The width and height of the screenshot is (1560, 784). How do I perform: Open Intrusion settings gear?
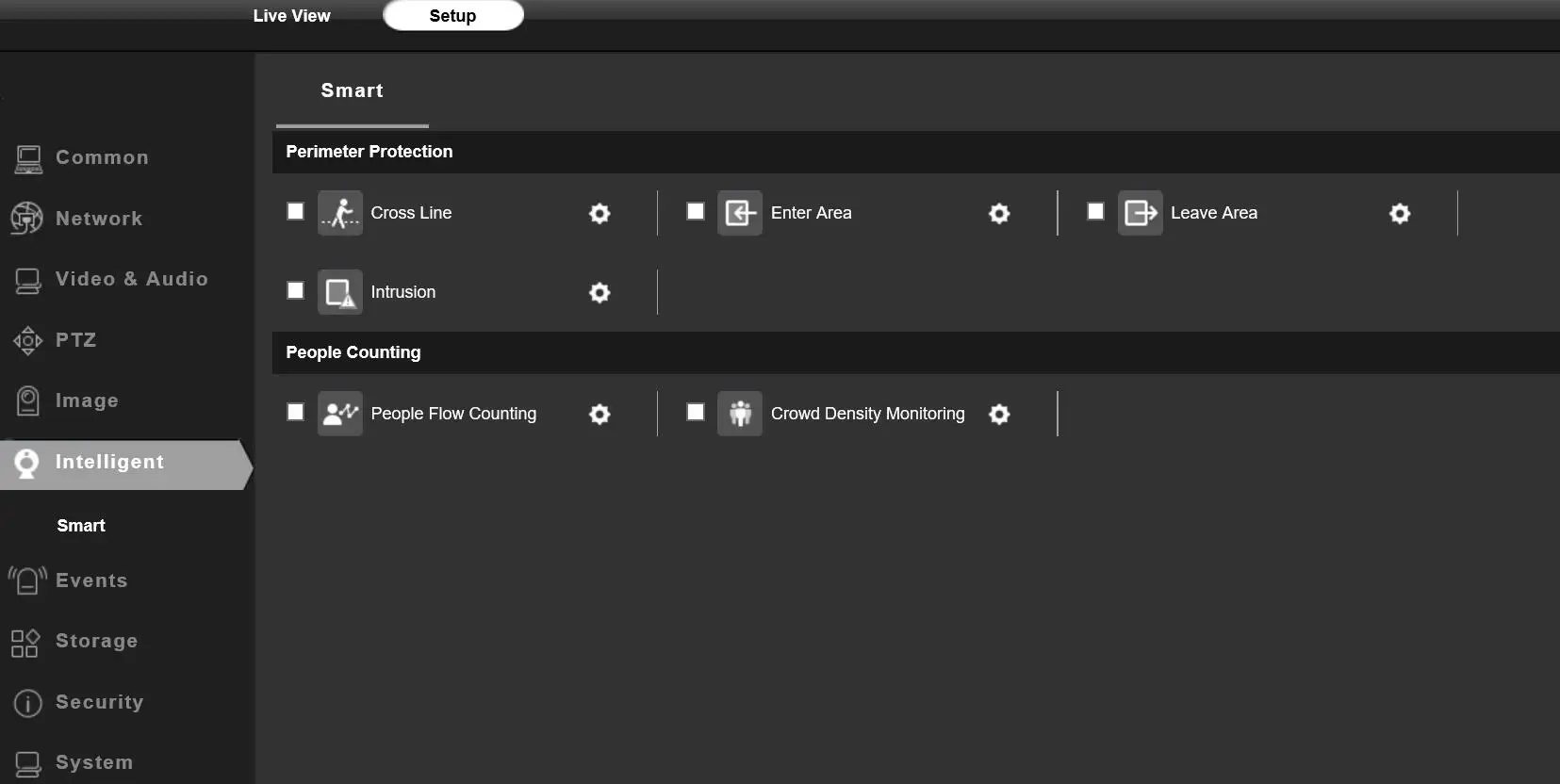pyautogui.click(x=599, y=293)
